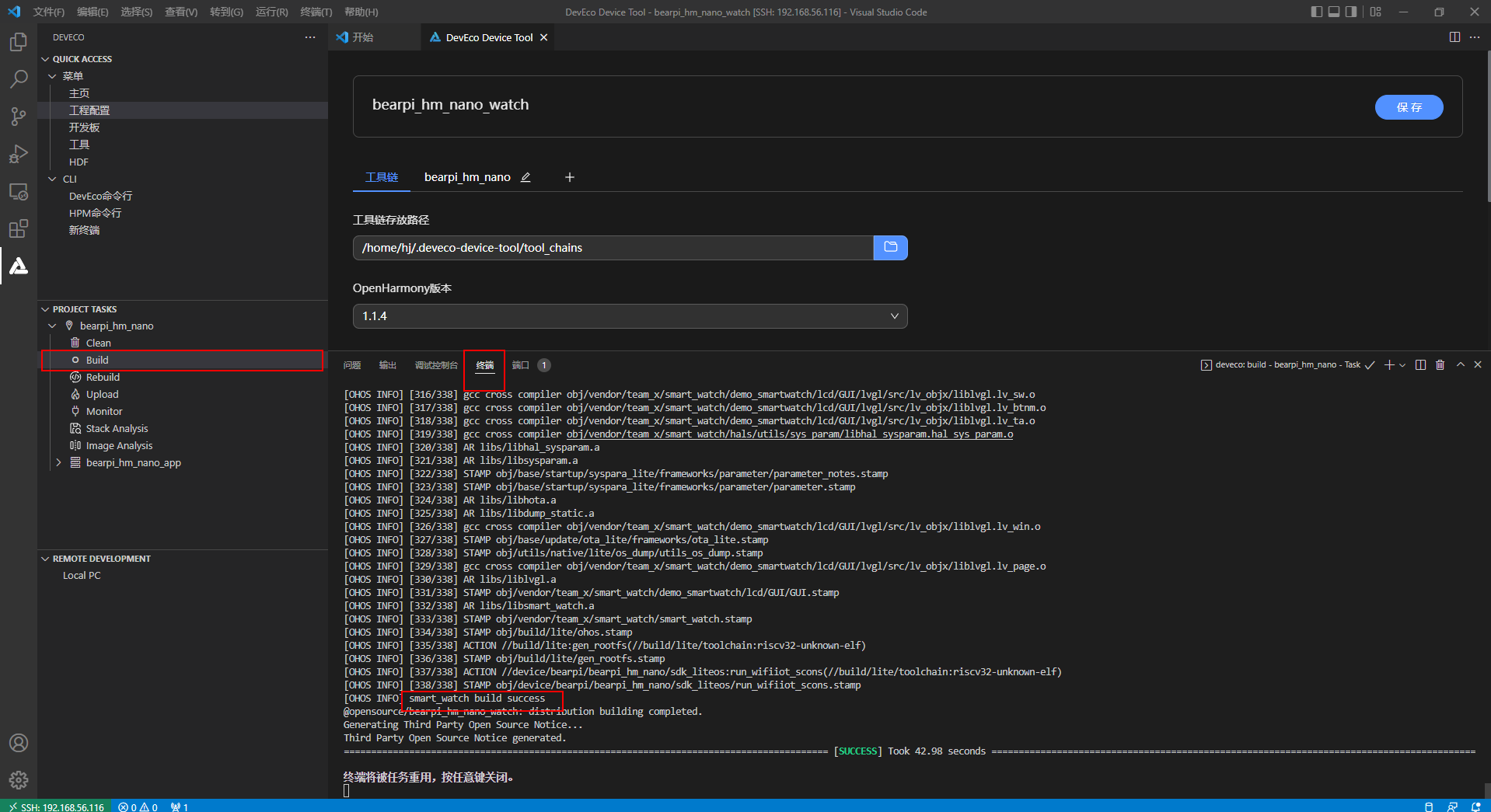Image resolution: width=1491 pixels, height=812 pixels.
Task: Open errors and warnings count in status bar
Action: 138,807
